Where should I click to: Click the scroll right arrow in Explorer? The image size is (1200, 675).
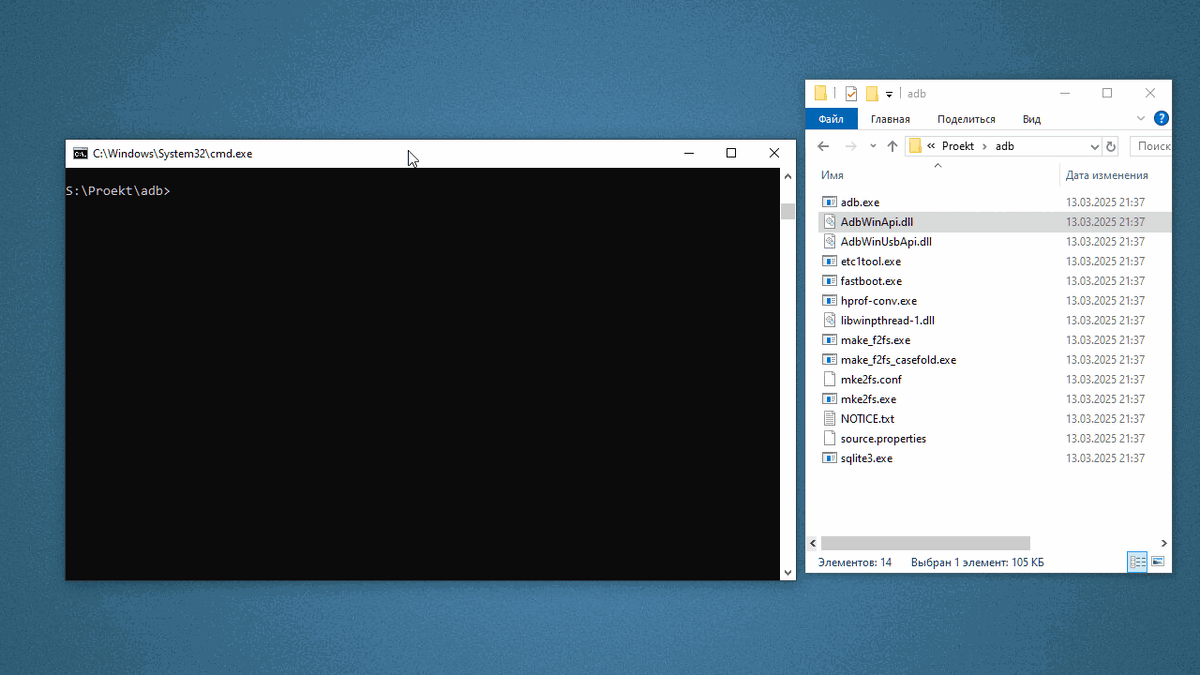[1165, 543]
